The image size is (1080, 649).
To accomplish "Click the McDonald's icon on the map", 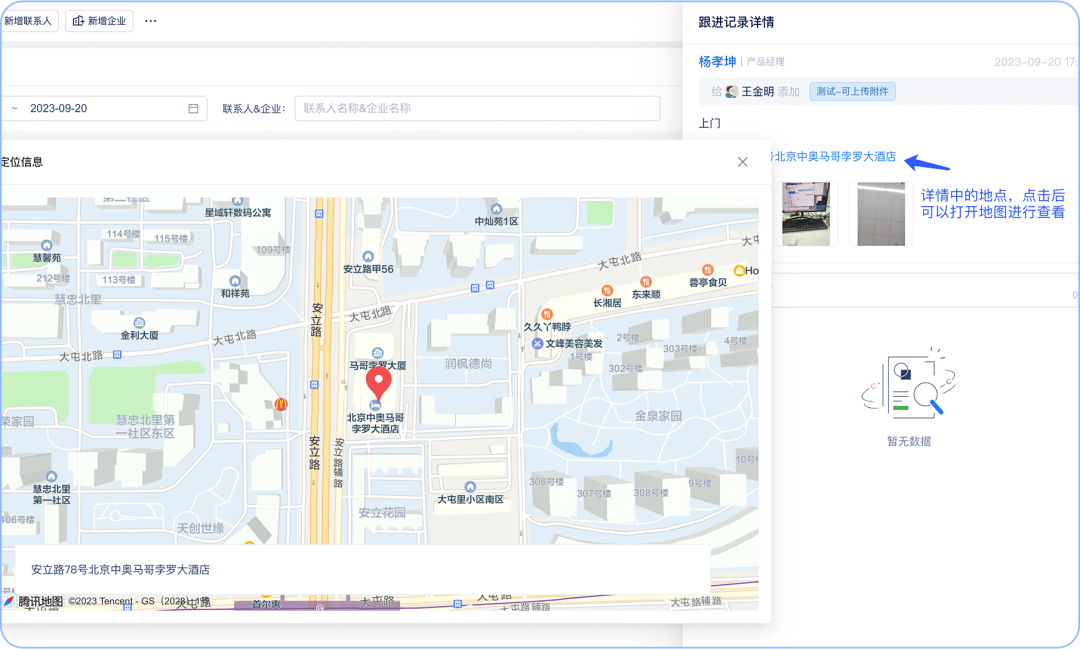I will click(x=280, y=404).
